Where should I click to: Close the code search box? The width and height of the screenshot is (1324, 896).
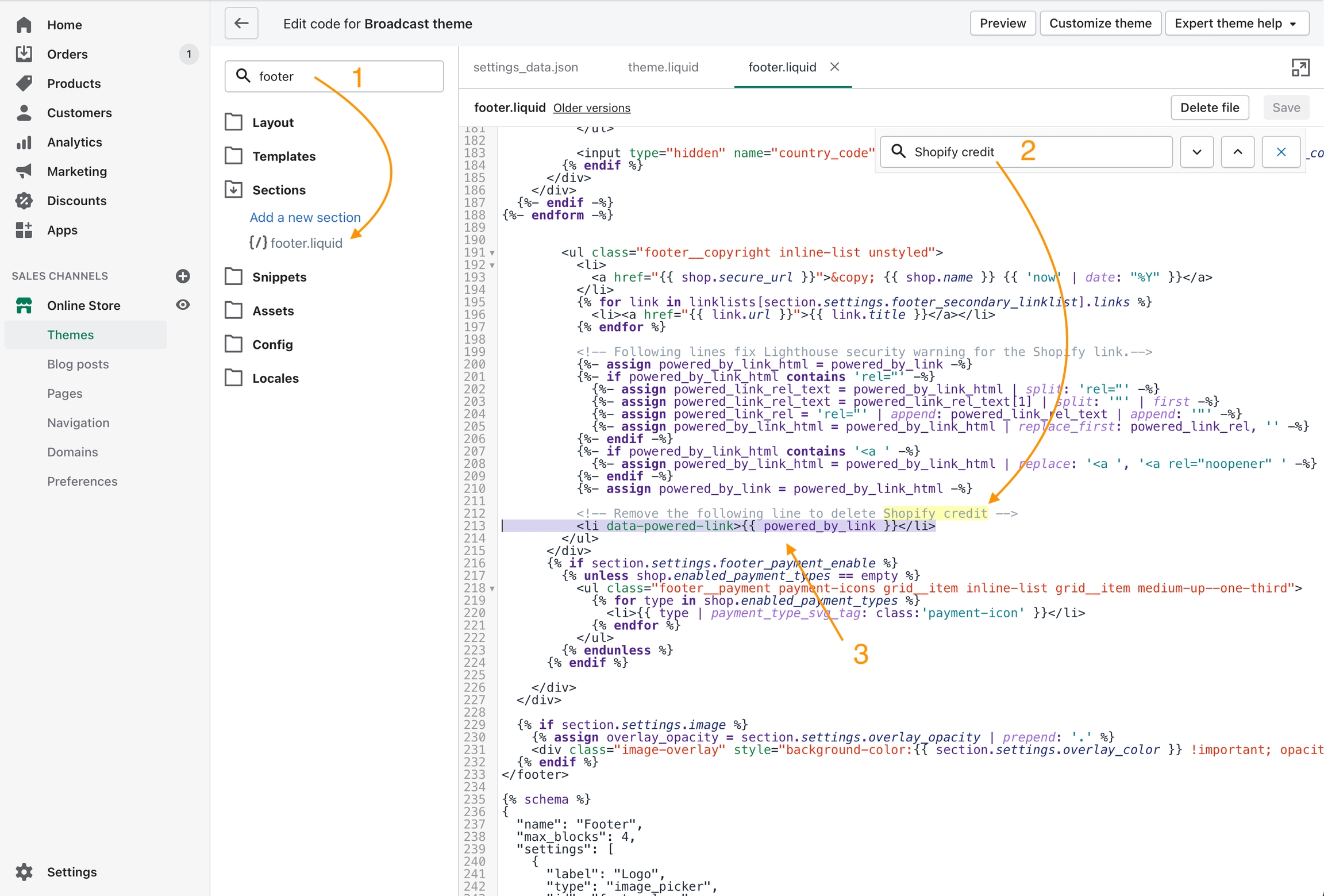tap(1281, 152)
